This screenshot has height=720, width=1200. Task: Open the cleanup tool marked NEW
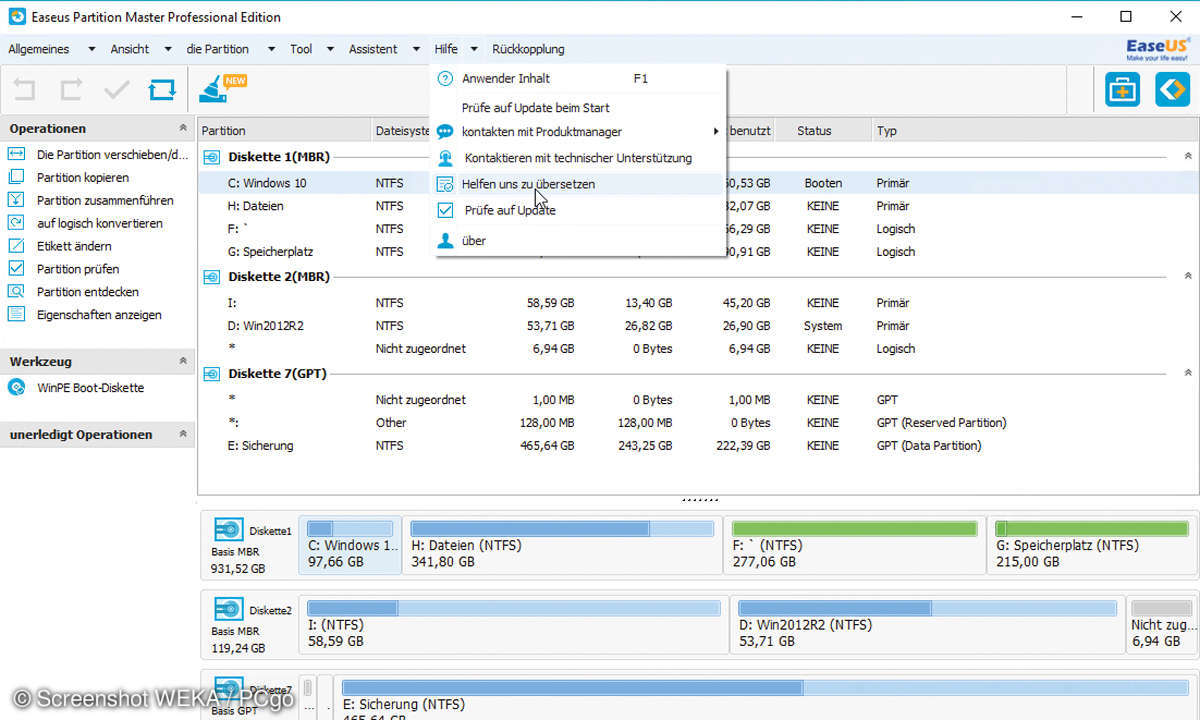[x=220, y=89]
